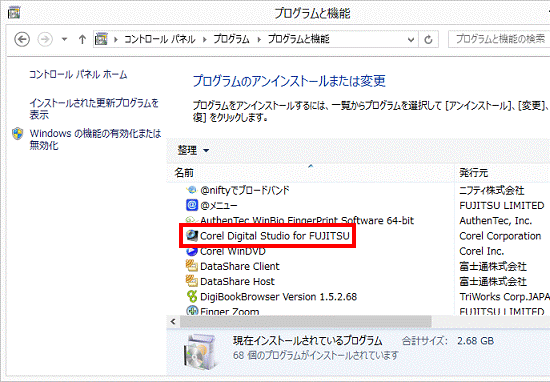550x382 pixels.
Task: Click the @メニュー program icon
Action: click(192, 205)
